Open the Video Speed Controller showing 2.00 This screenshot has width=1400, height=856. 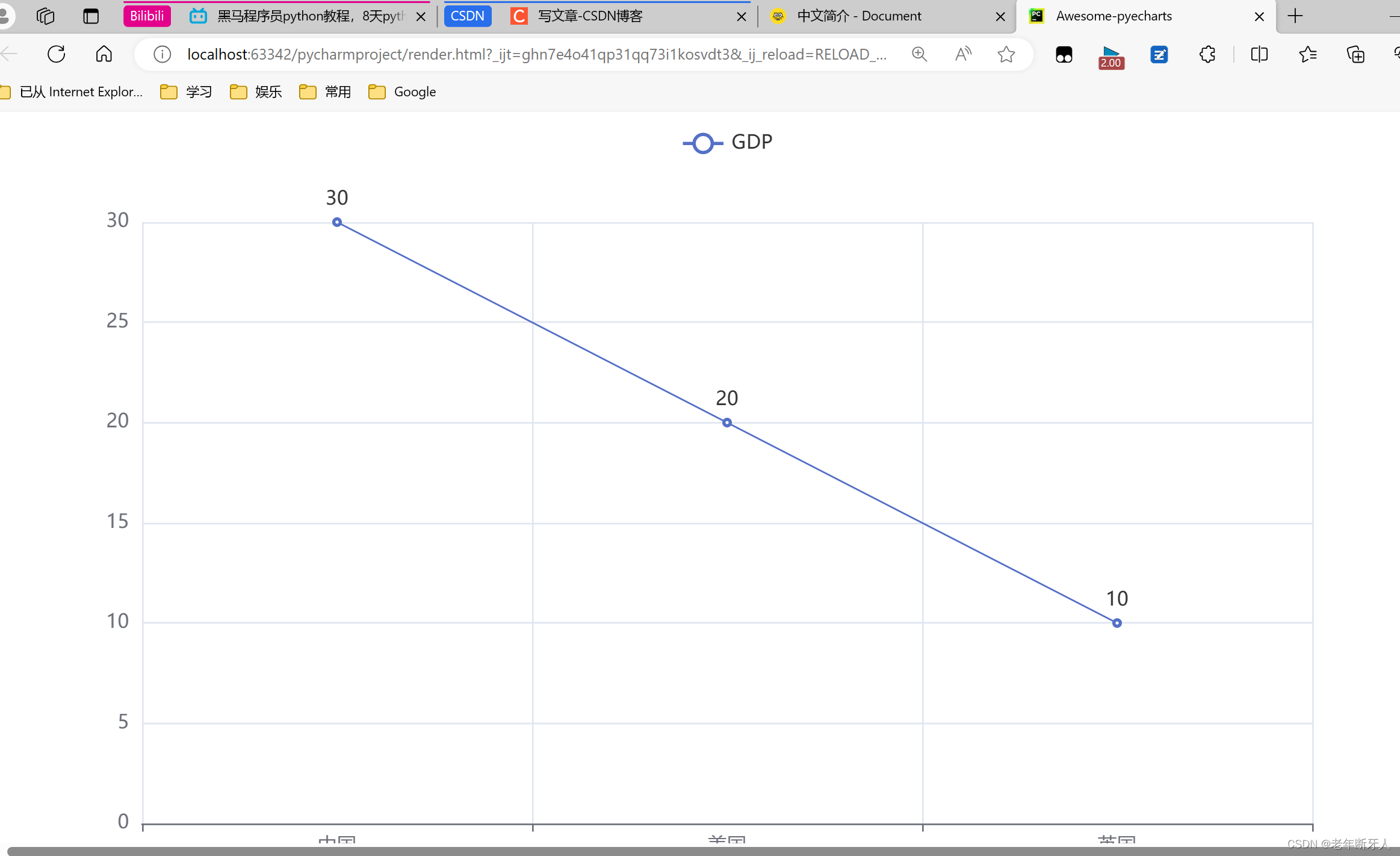[1110, 55]
